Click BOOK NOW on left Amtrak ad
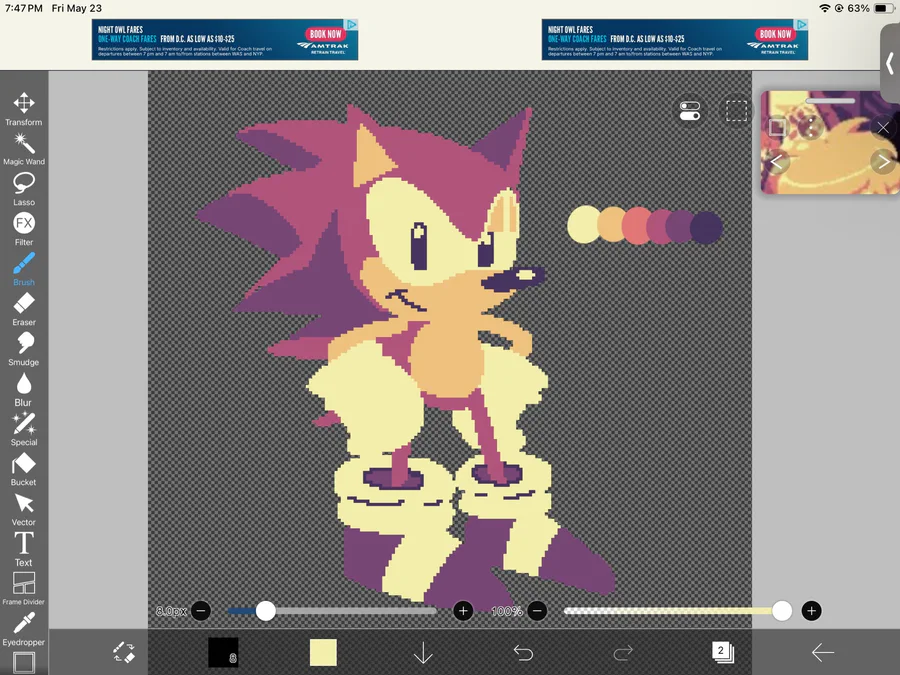Viewport: 900px width, 675px height. (325, 34)
